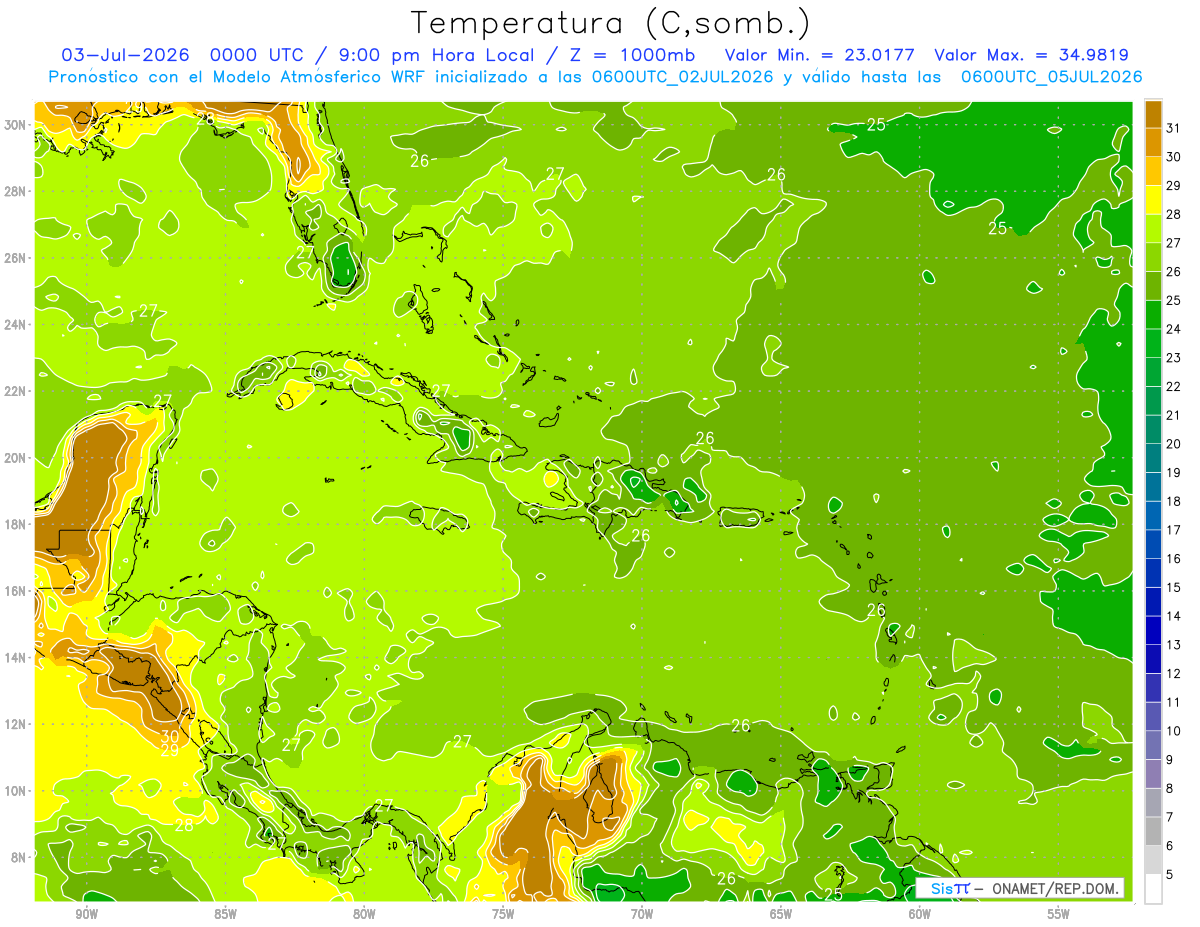This screenshot has width=1200, height=927.
Task: Click the '65W' longitude axis label
Action: pyautogui.click(x=781, y=914)
